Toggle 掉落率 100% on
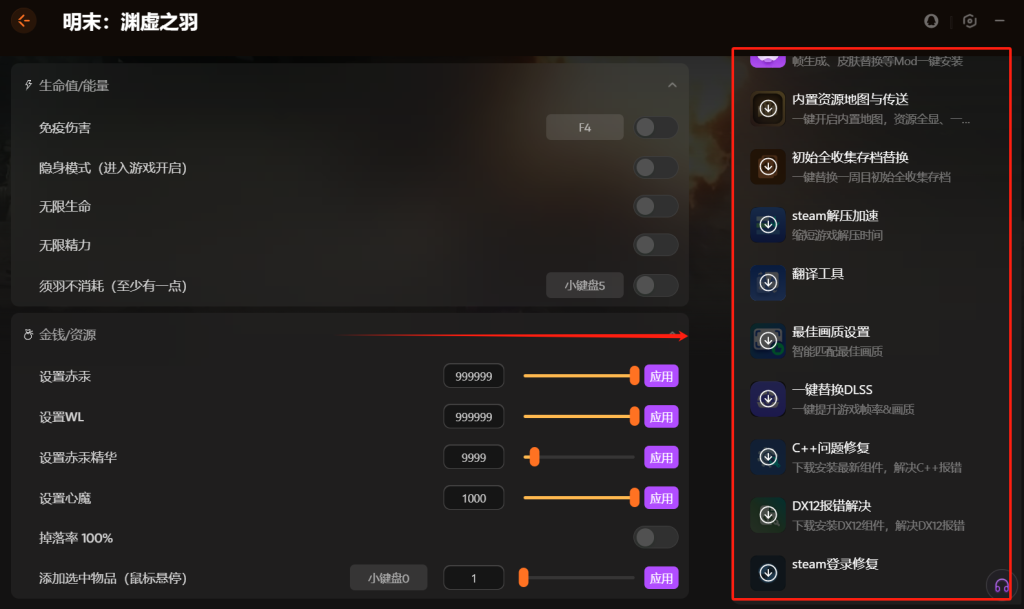 [x=656, y=537]
